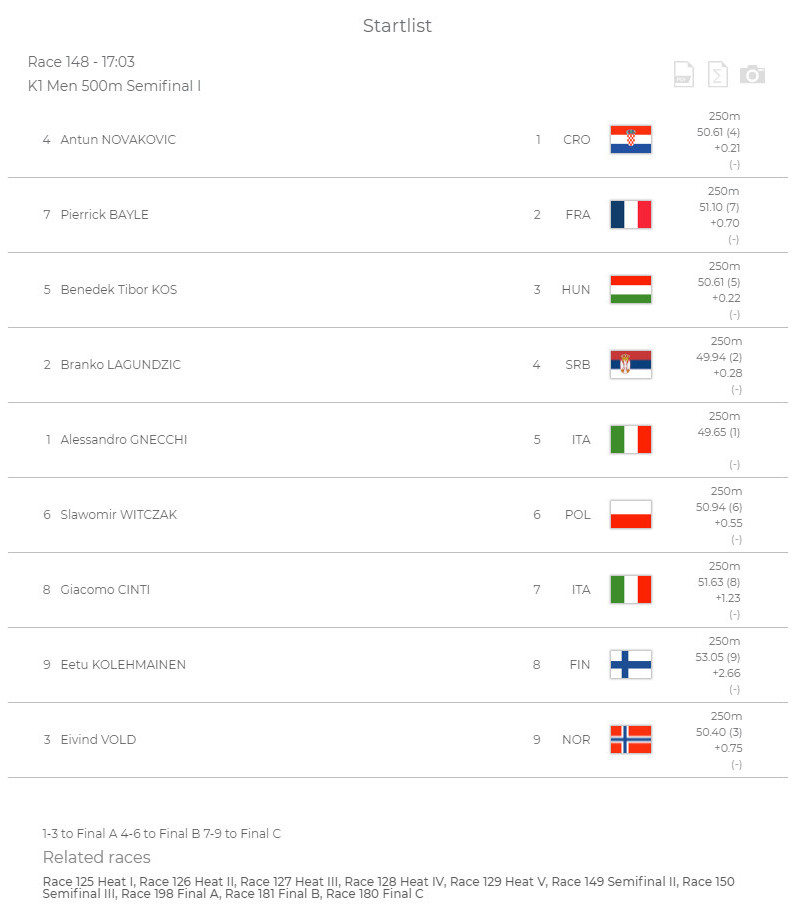Open the photo finish camera icon
This screenshot has height=919, width=793.
point(752,74)
